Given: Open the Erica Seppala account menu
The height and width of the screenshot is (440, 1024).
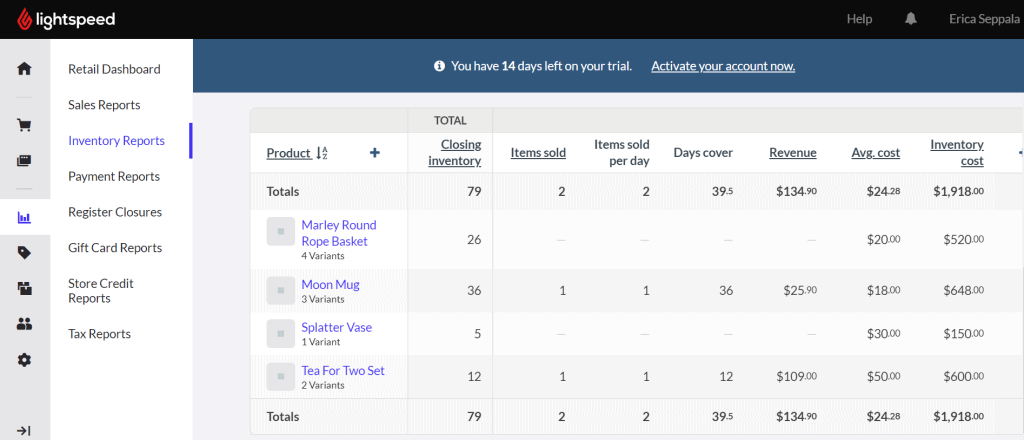Looking at the screenshot, I should coord(985,19).
